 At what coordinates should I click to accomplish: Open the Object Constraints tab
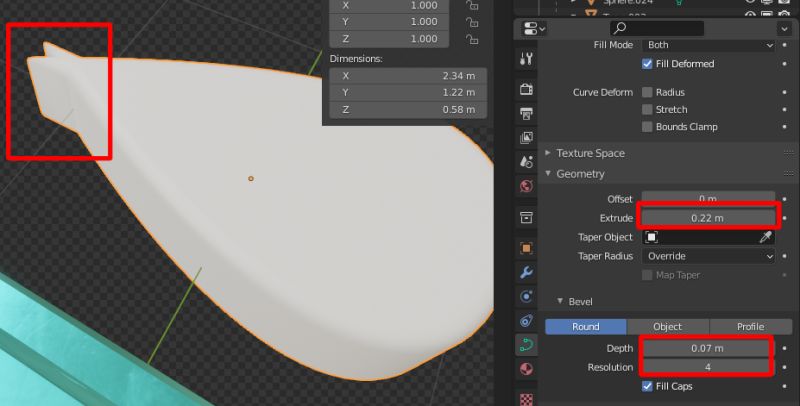coord(526,320)
